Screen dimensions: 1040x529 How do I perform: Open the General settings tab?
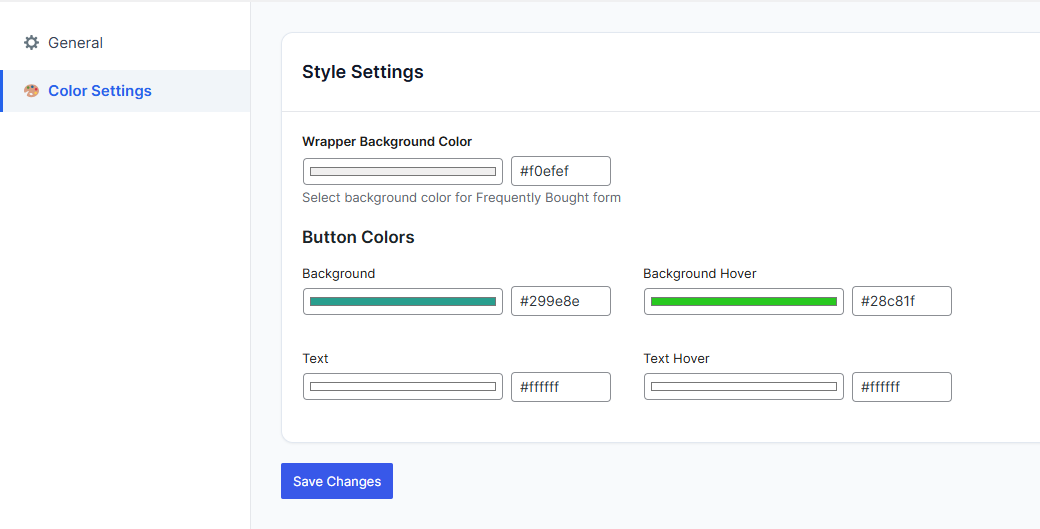pos(75,43)
